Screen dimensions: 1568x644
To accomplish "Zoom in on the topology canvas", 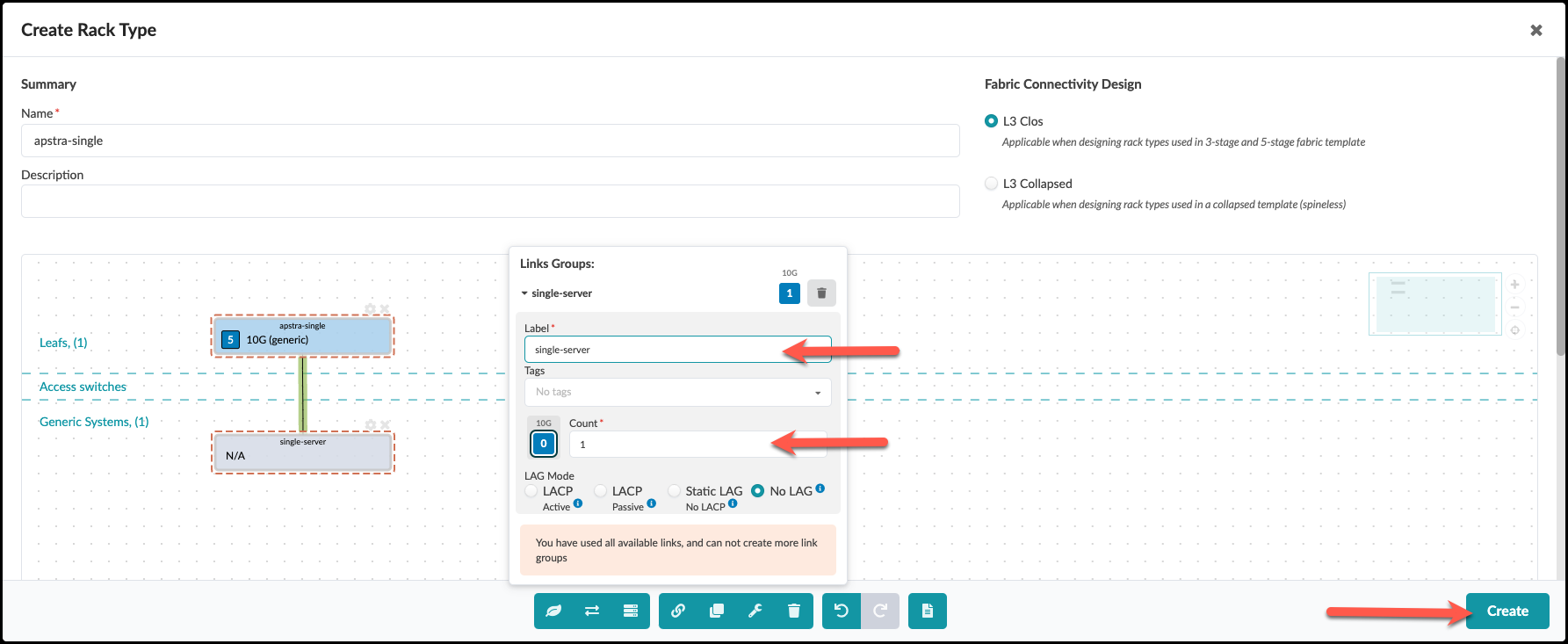I will [x=1514, y=285].
